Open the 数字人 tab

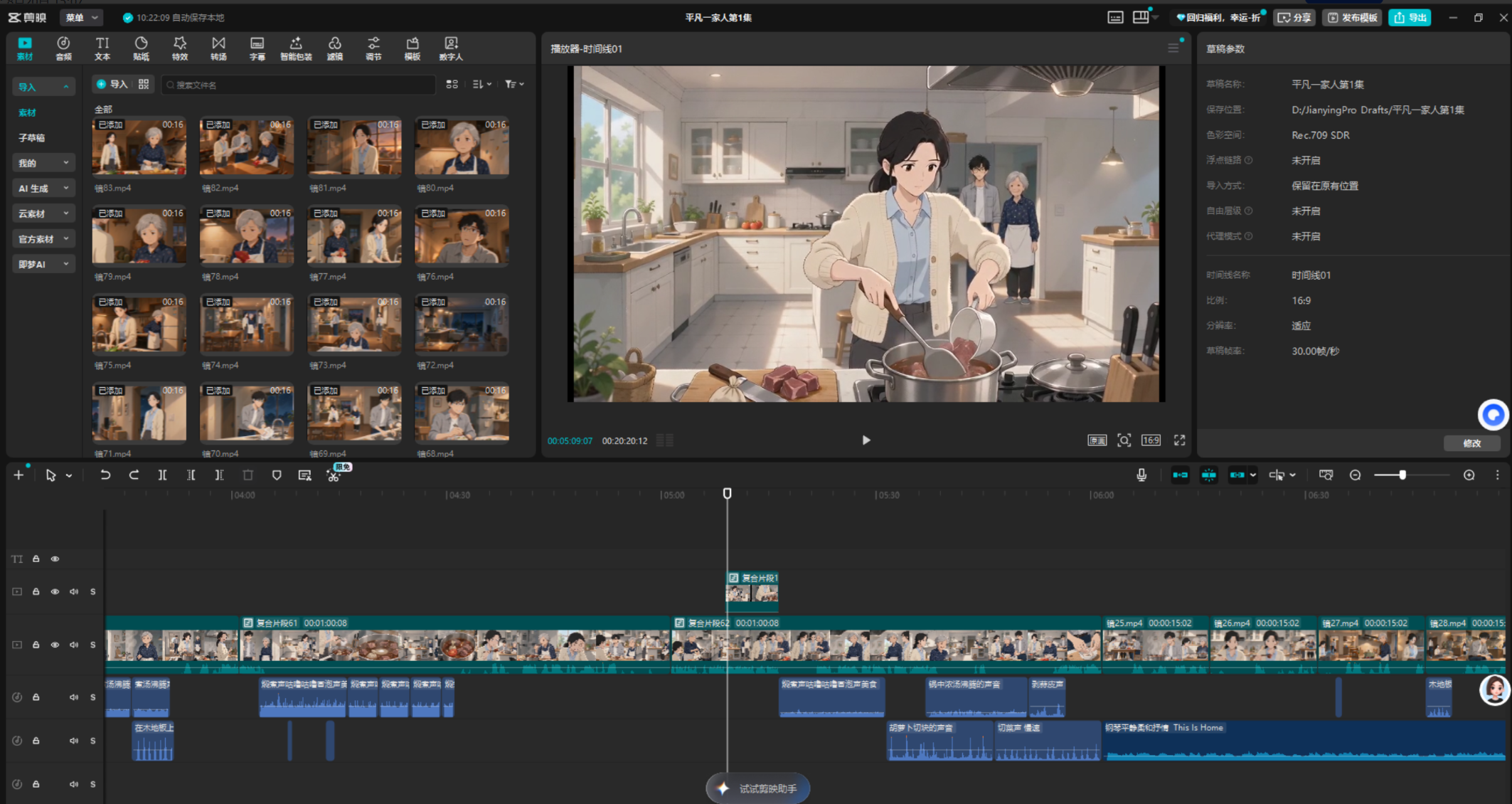click(451, 48)
